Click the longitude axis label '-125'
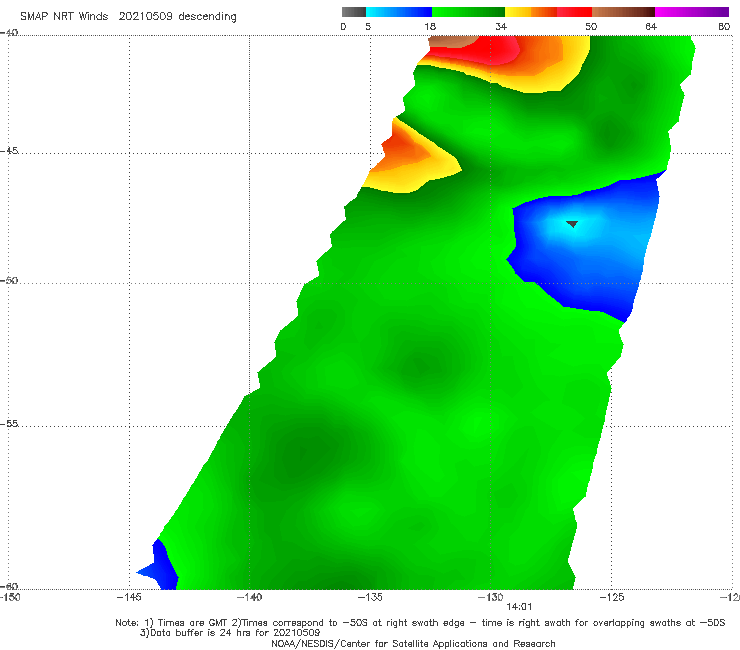 611,597
